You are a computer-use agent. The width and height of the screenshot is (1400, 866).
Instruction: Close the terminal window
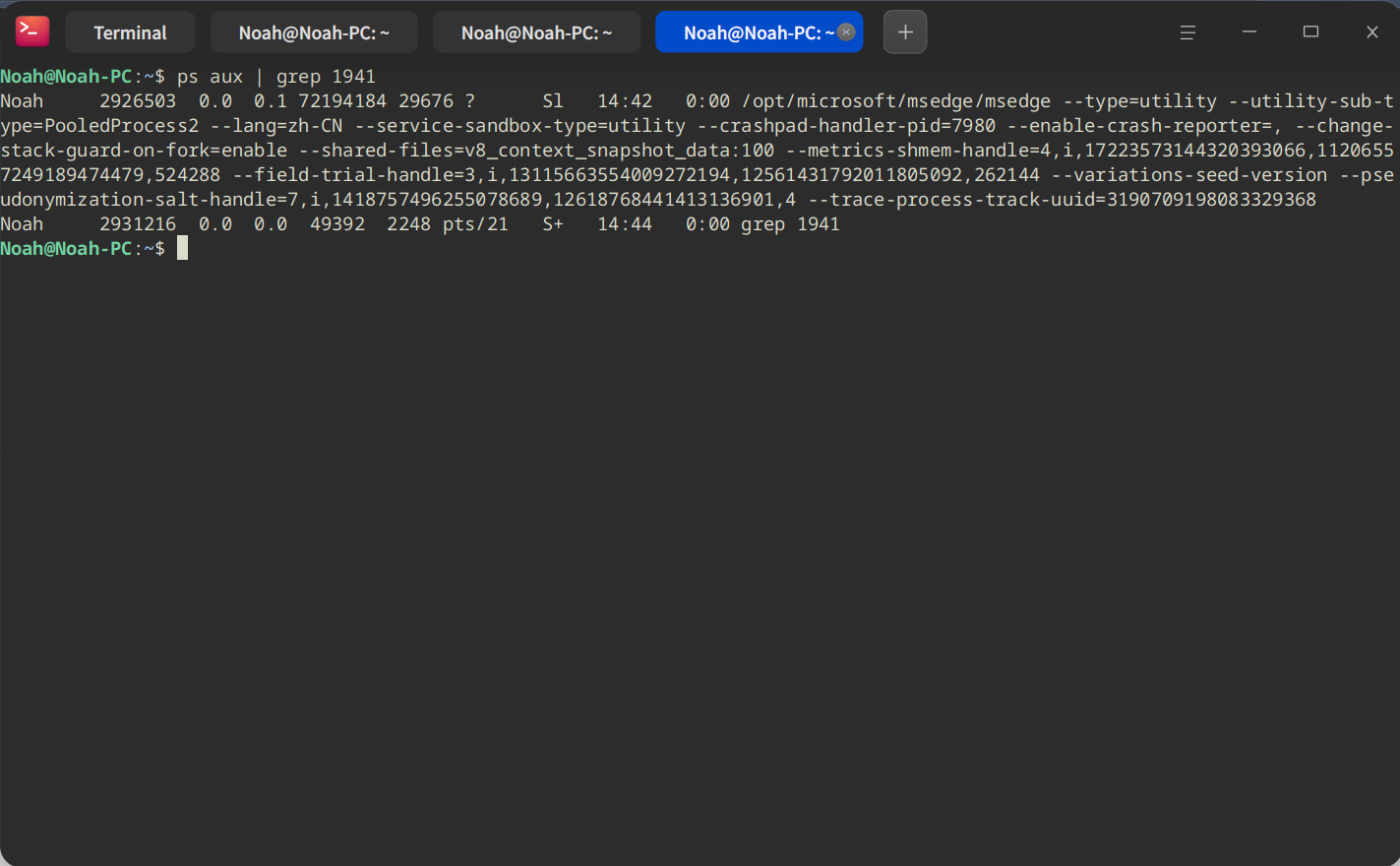(1372, 32)
